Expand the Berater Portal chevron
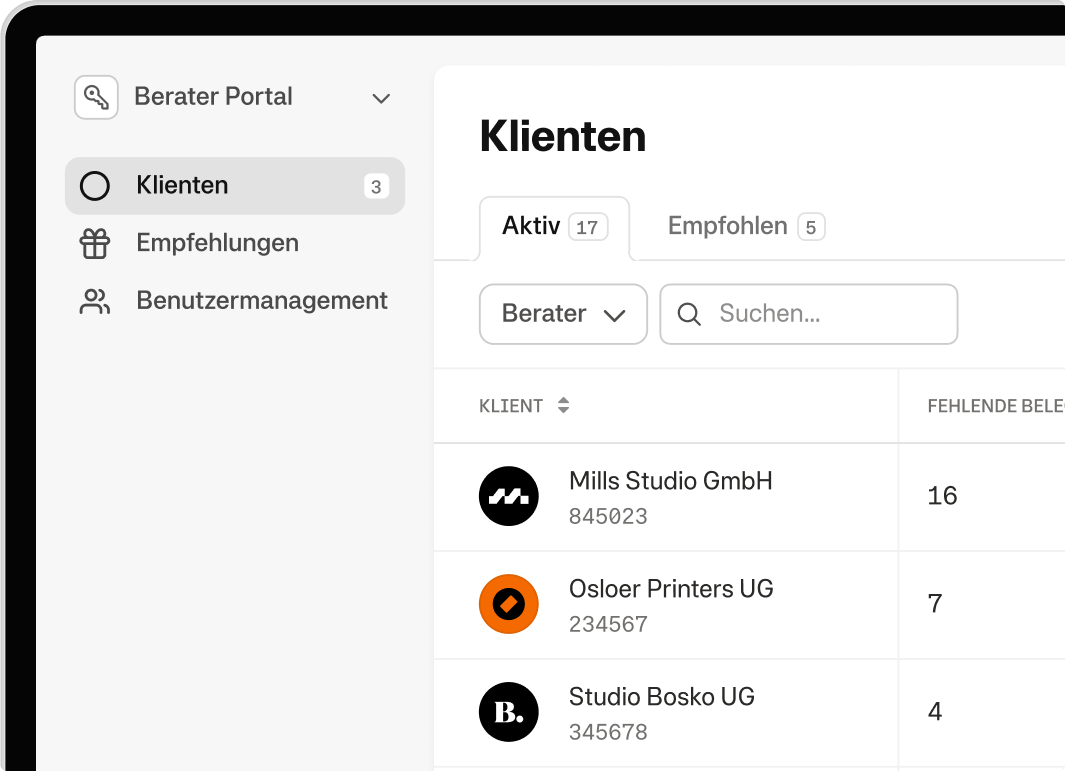 click(x=381, y=98)
